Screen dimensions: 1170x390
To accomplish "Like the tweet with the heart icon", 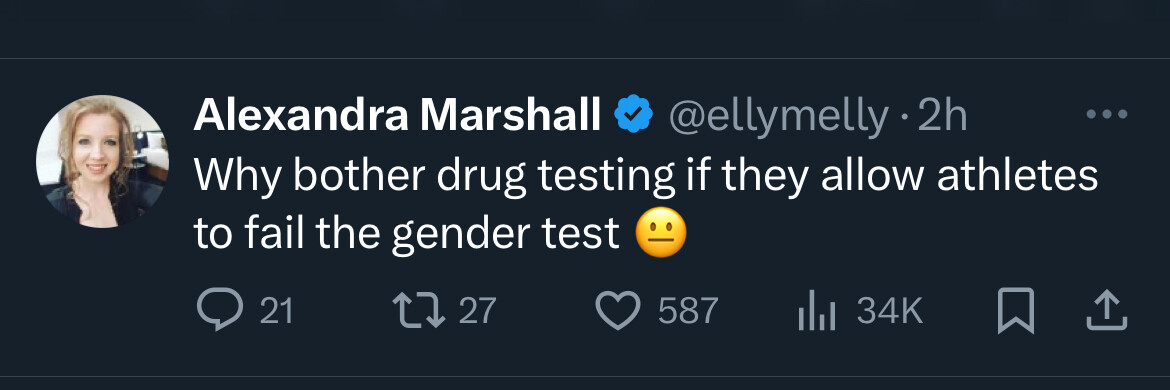I will tap(619, 310).
